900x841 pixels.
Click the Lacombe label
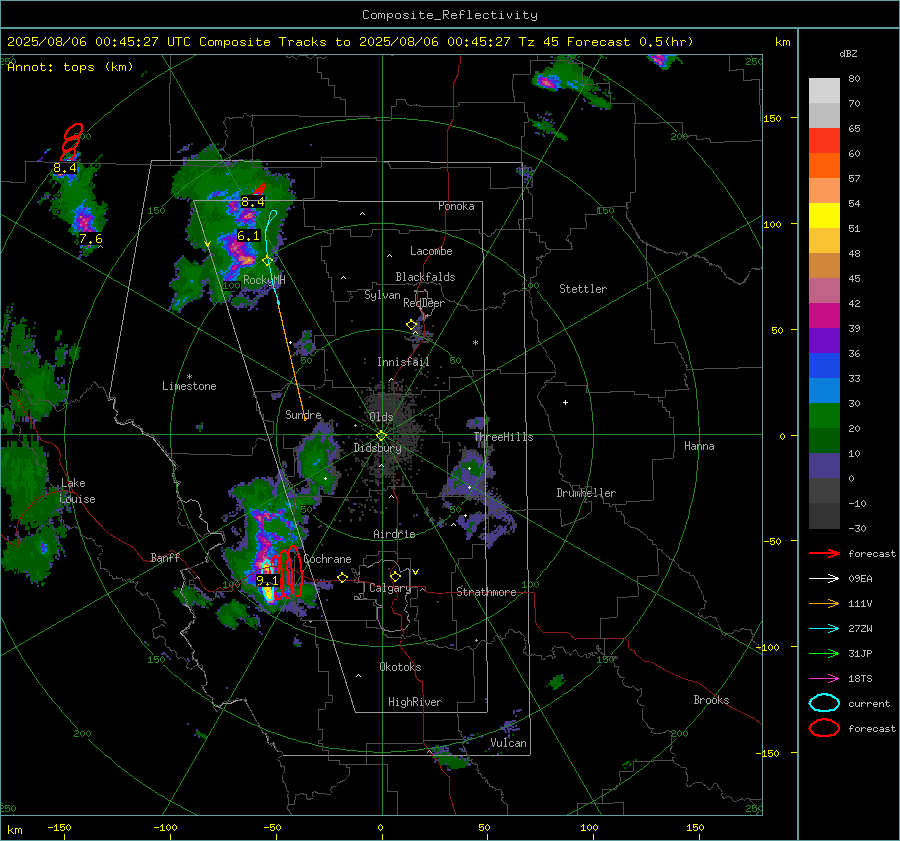click(431, 251)
